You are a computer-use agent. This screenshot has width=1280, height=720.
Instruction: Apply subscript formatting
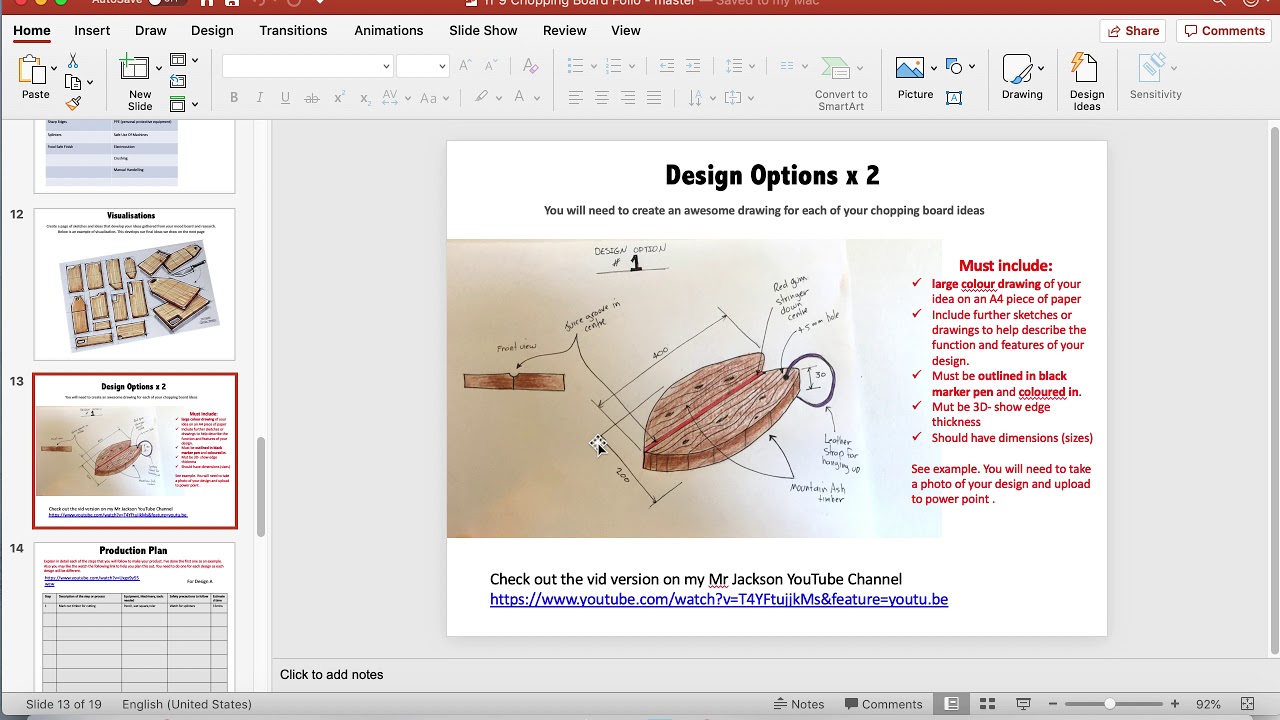point(365,98)
